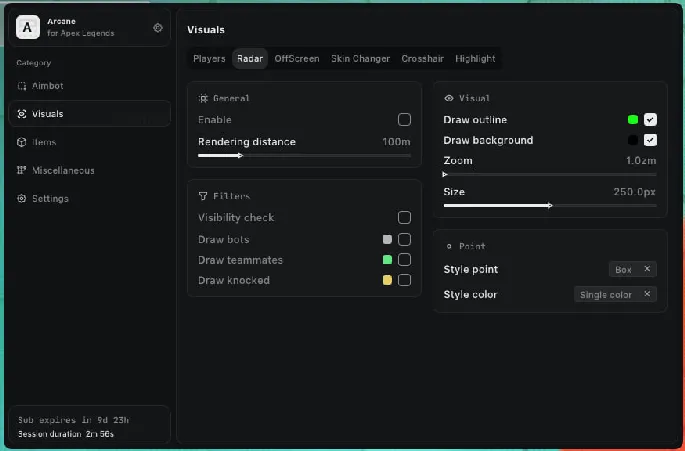
Task: Tick the Draw knocked checkbox
Action: click(x=404, y=281)
